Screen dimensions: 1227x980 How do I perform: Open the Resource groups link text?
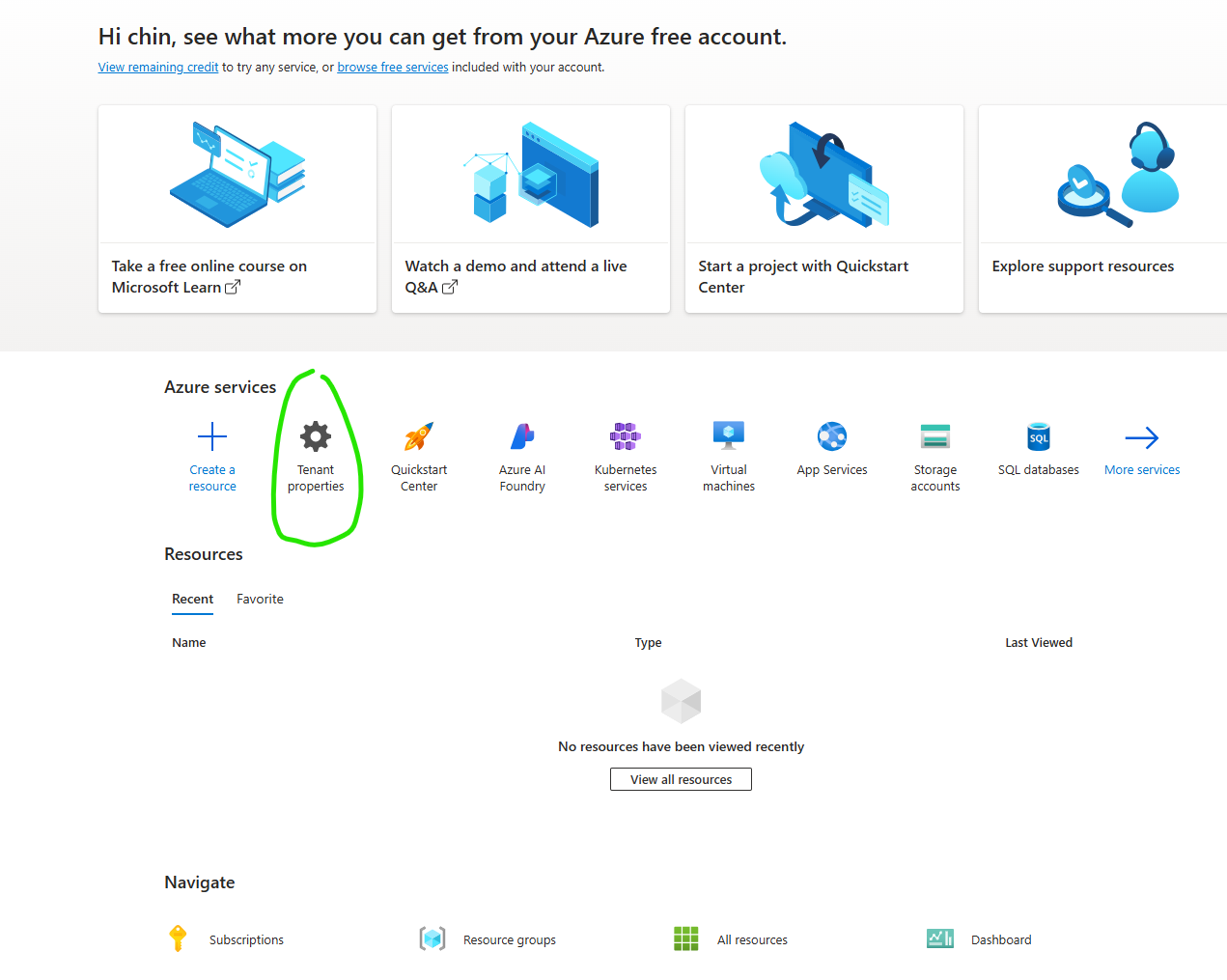tap(510, 939)
